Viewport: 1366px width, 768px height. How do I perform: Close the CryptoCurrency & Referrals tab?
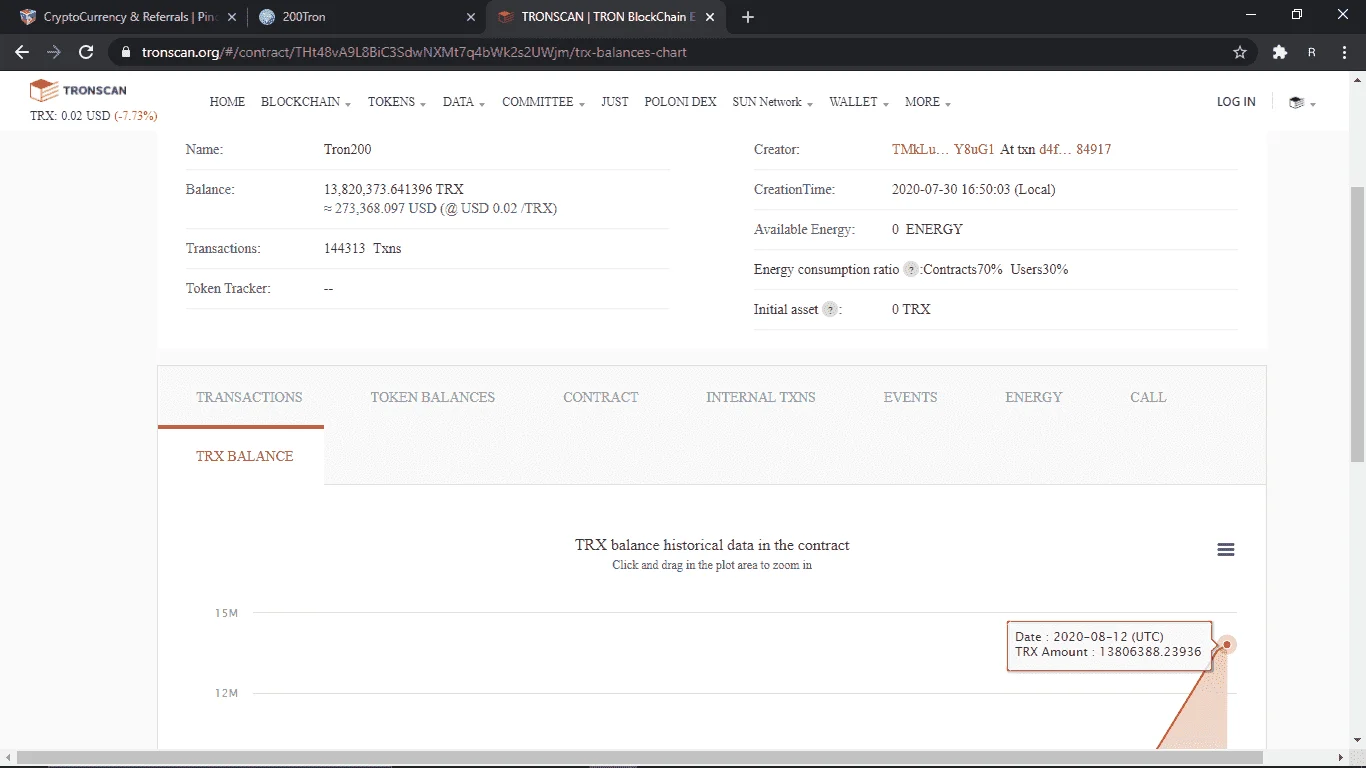click(x=231, y=17)
